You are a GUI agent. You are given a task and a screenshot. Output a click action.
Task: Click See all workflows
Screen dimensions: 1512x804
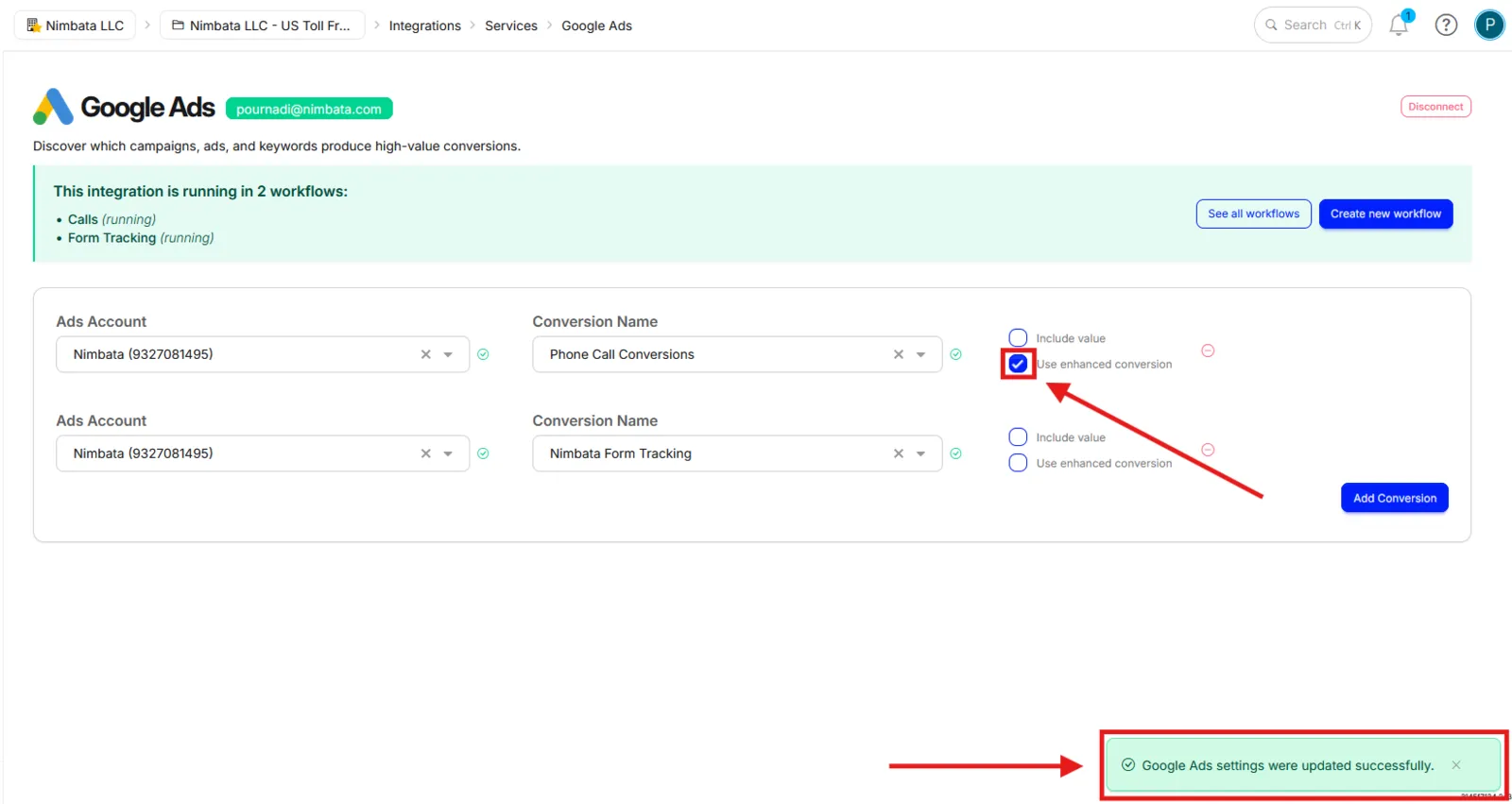[1253, 214]
